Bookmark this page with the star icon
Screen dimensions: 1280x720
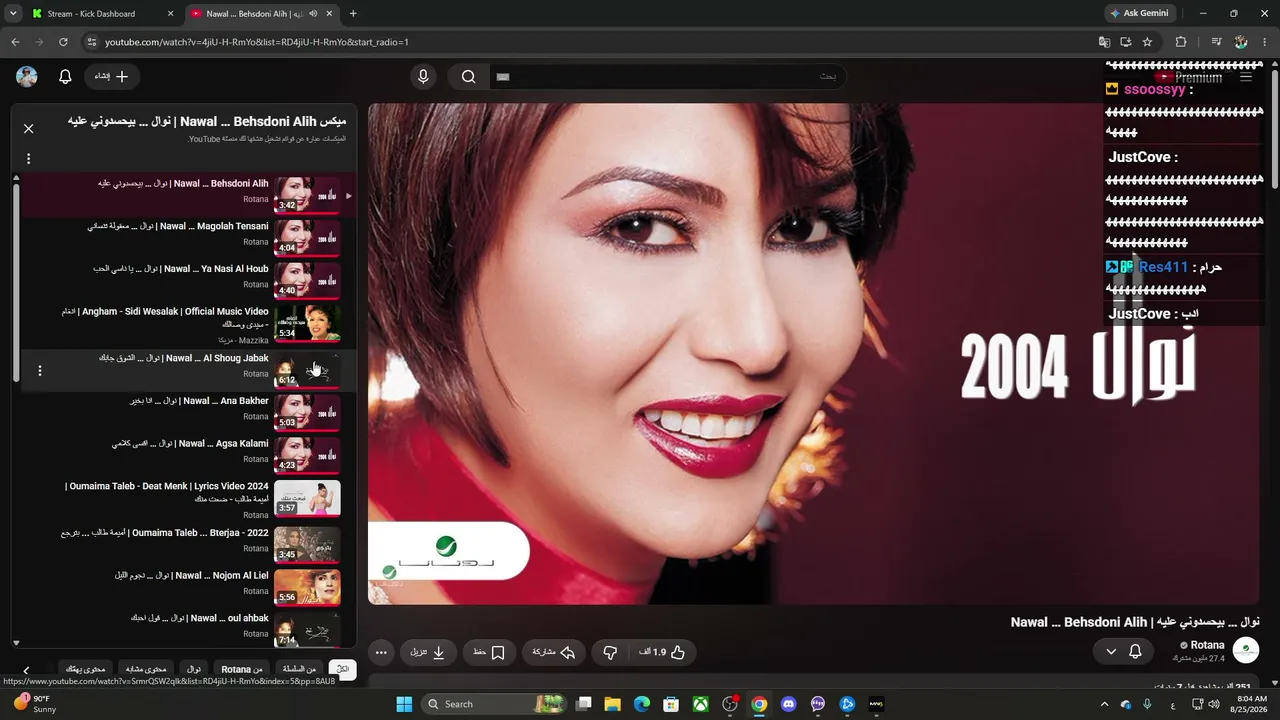point(1147,42)
